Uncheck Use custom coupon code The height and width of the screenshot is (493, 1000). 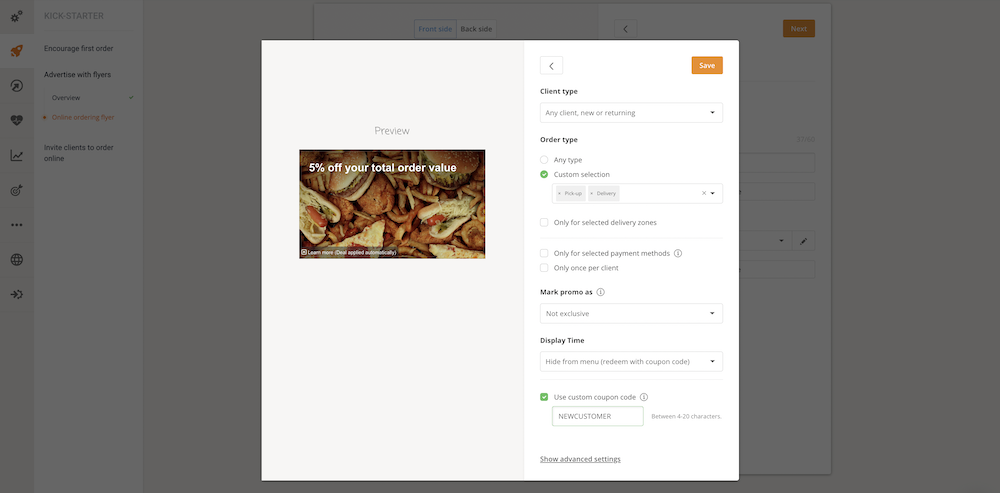tap(544, 397)
